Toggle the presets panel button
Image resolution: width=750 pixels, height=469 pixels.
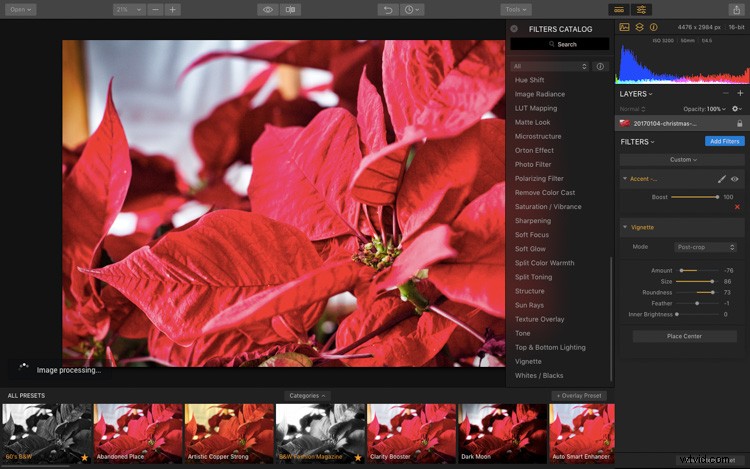[x=619, y=10]
